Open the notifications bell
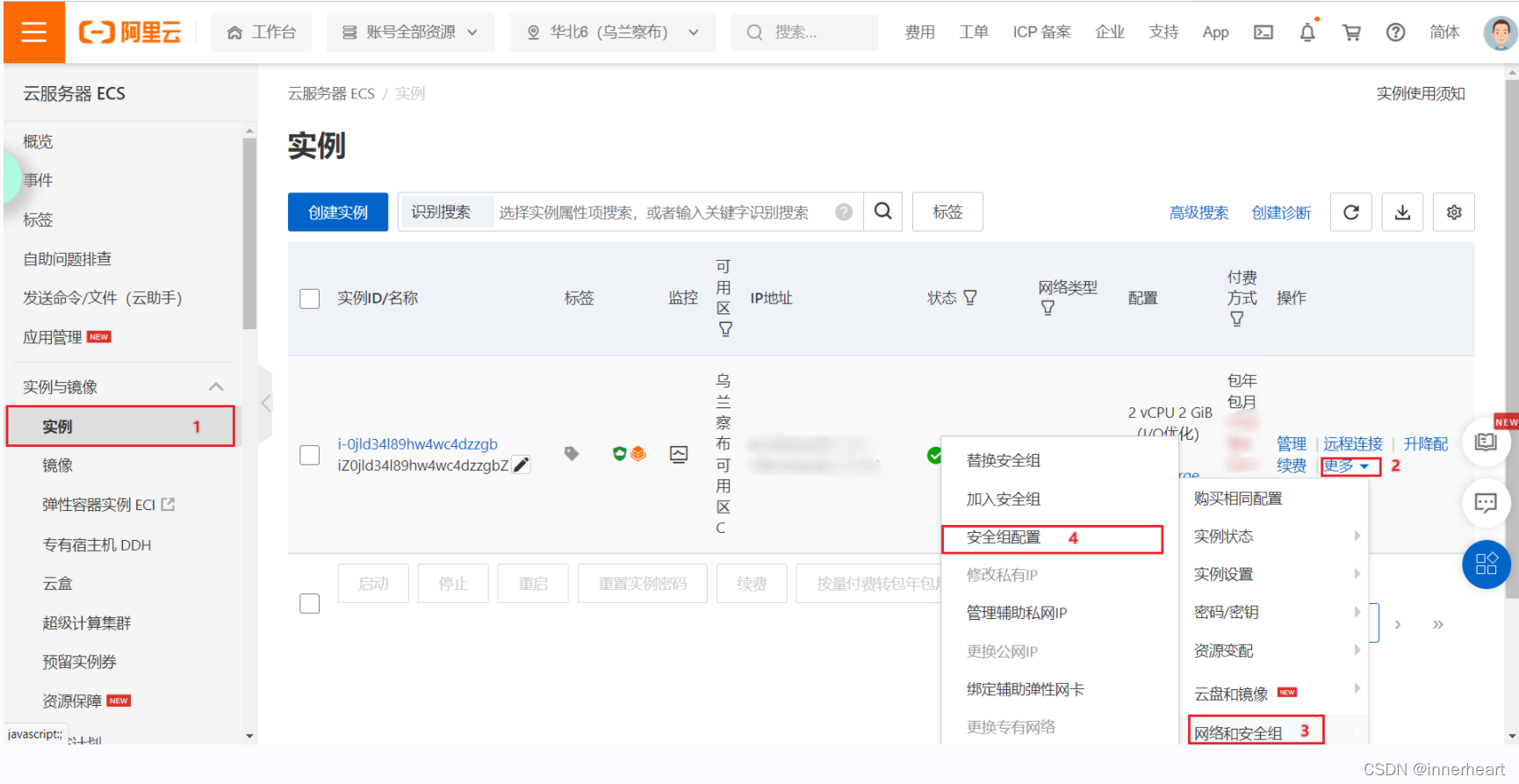This screenshot has height=784, width=1519. pyautogui.click(x=1307, y=32)
